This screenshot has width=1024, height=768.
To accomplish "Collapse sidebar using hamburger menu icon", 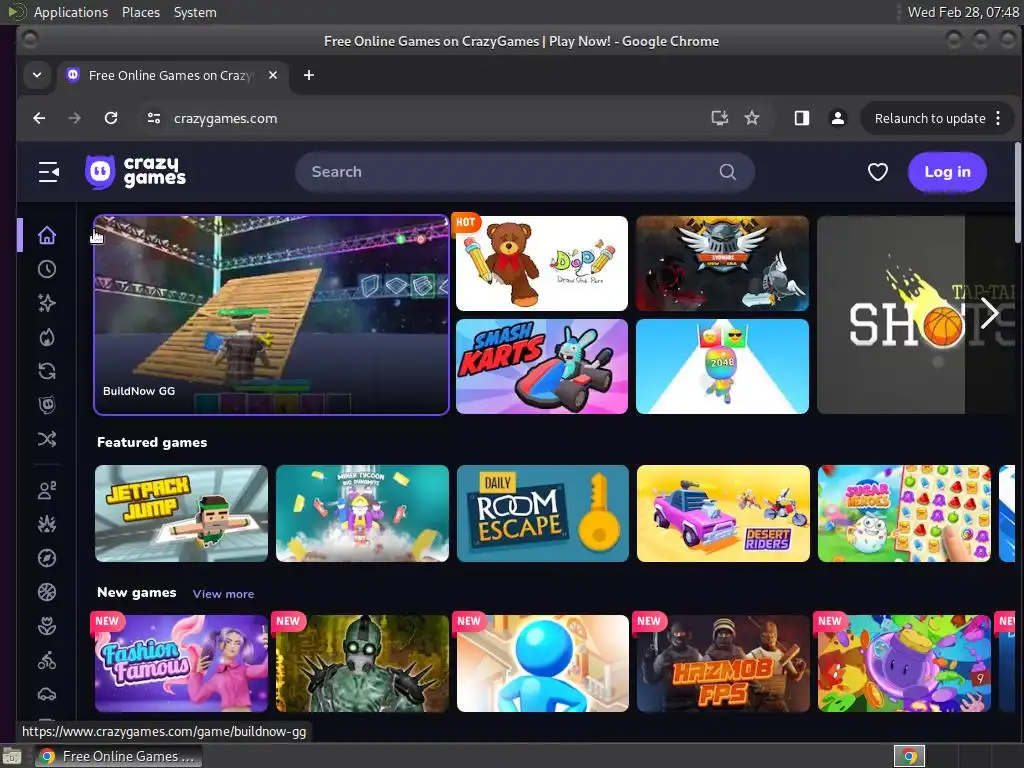I will (x=48, y=172).
